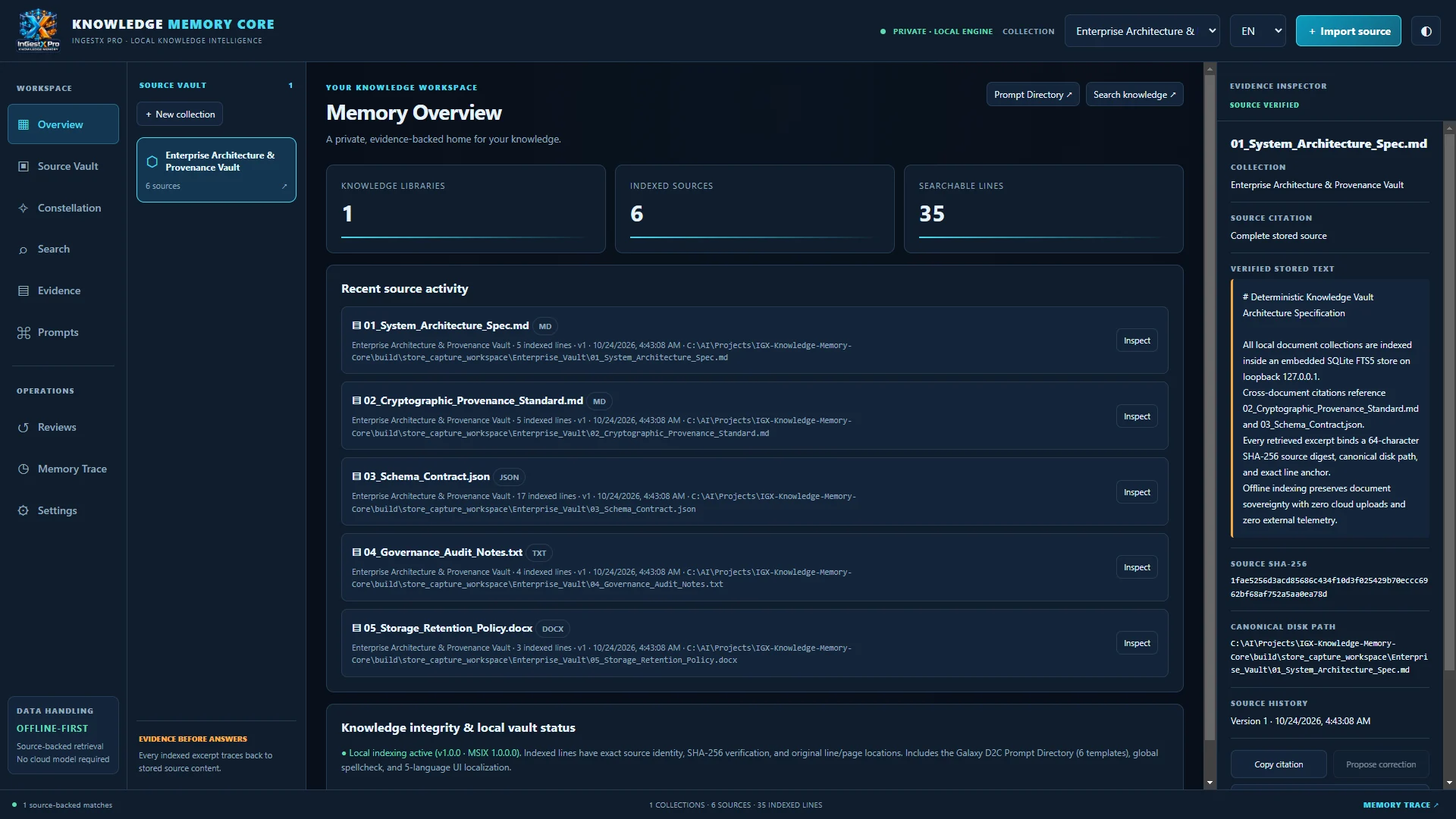Click the main content vertical scrollbar
The width and height of the screenshot is (1456, 819).
coord(1210,407)
